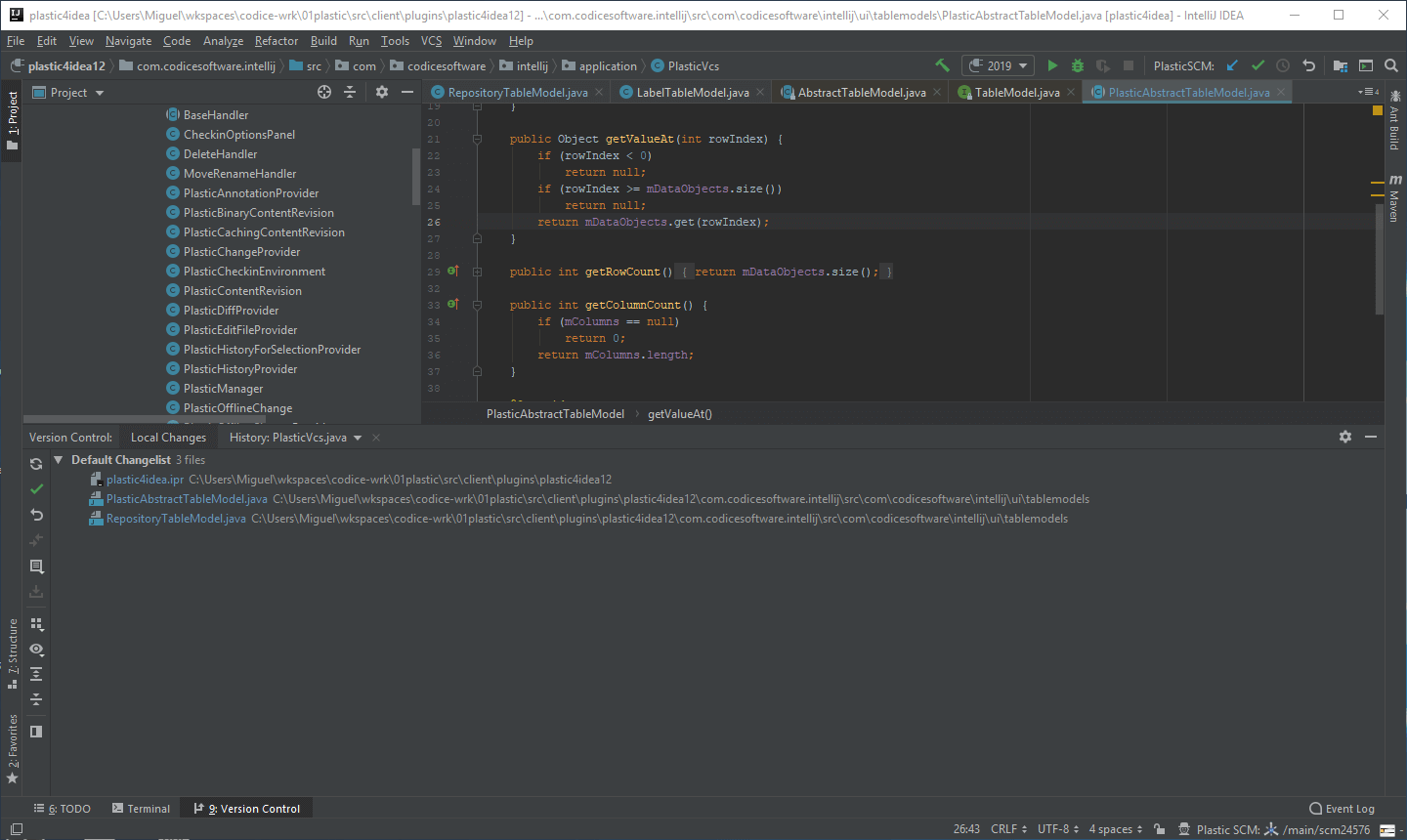The width and height of the screenshot is (1407, 840).
Task: Toggle tool window bars icon at bottom-left corner
Action: point(16,829)
